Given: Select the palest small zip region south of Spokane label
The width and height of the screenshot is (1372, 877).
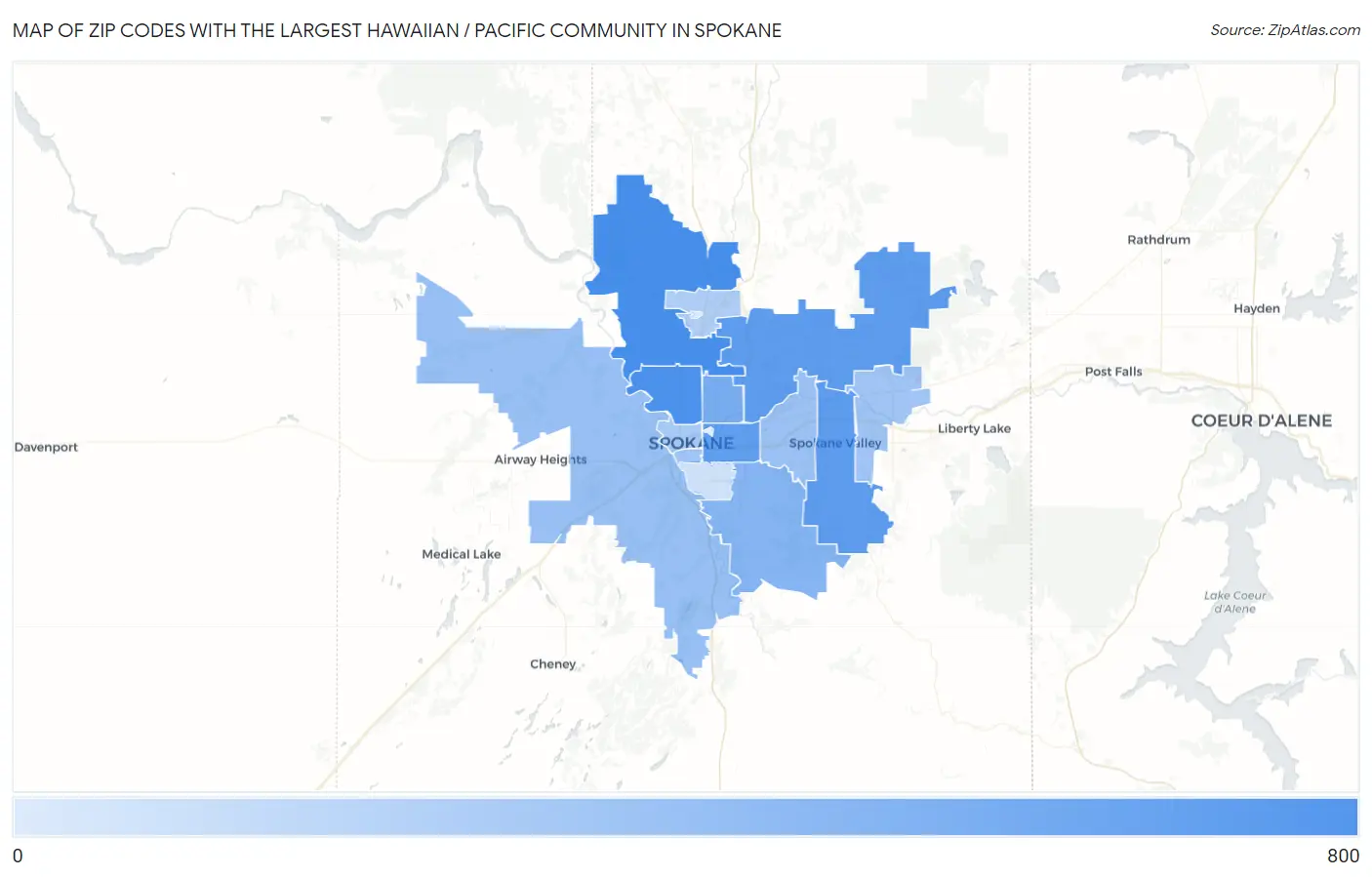Looking at the screenshot, I should pyautogui.click(x=709, y=480).
